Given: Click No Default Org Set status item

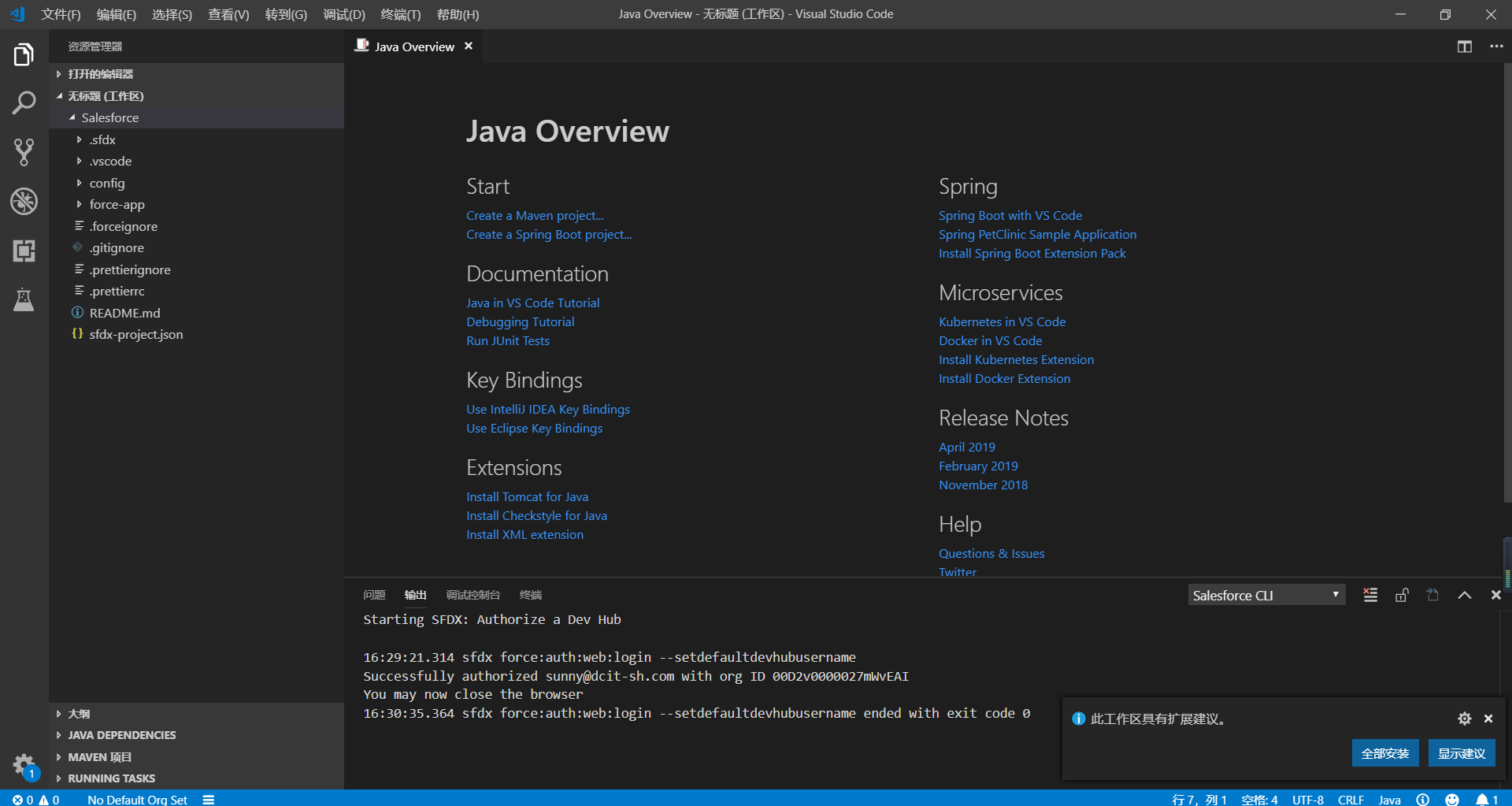Looking at the screenshot, I should point(137,799).
